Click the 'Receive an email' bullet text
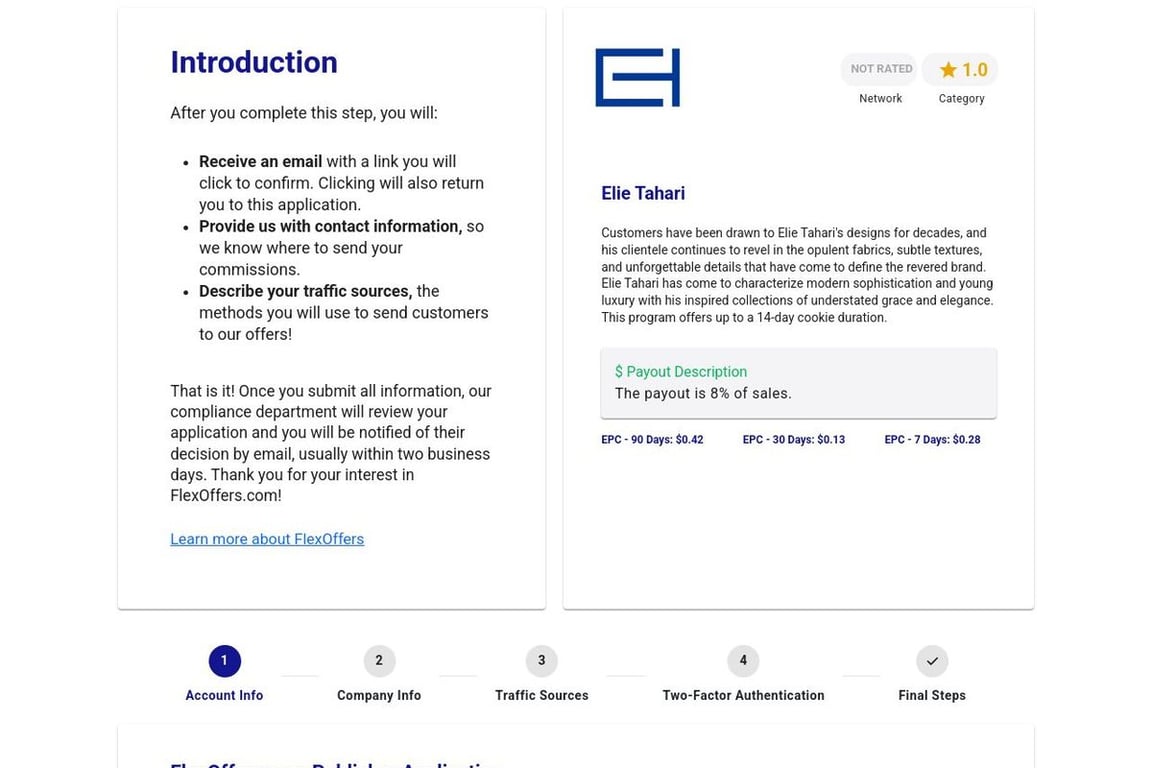This screenshot has height=768, width=1152. [x=260, y=162]
